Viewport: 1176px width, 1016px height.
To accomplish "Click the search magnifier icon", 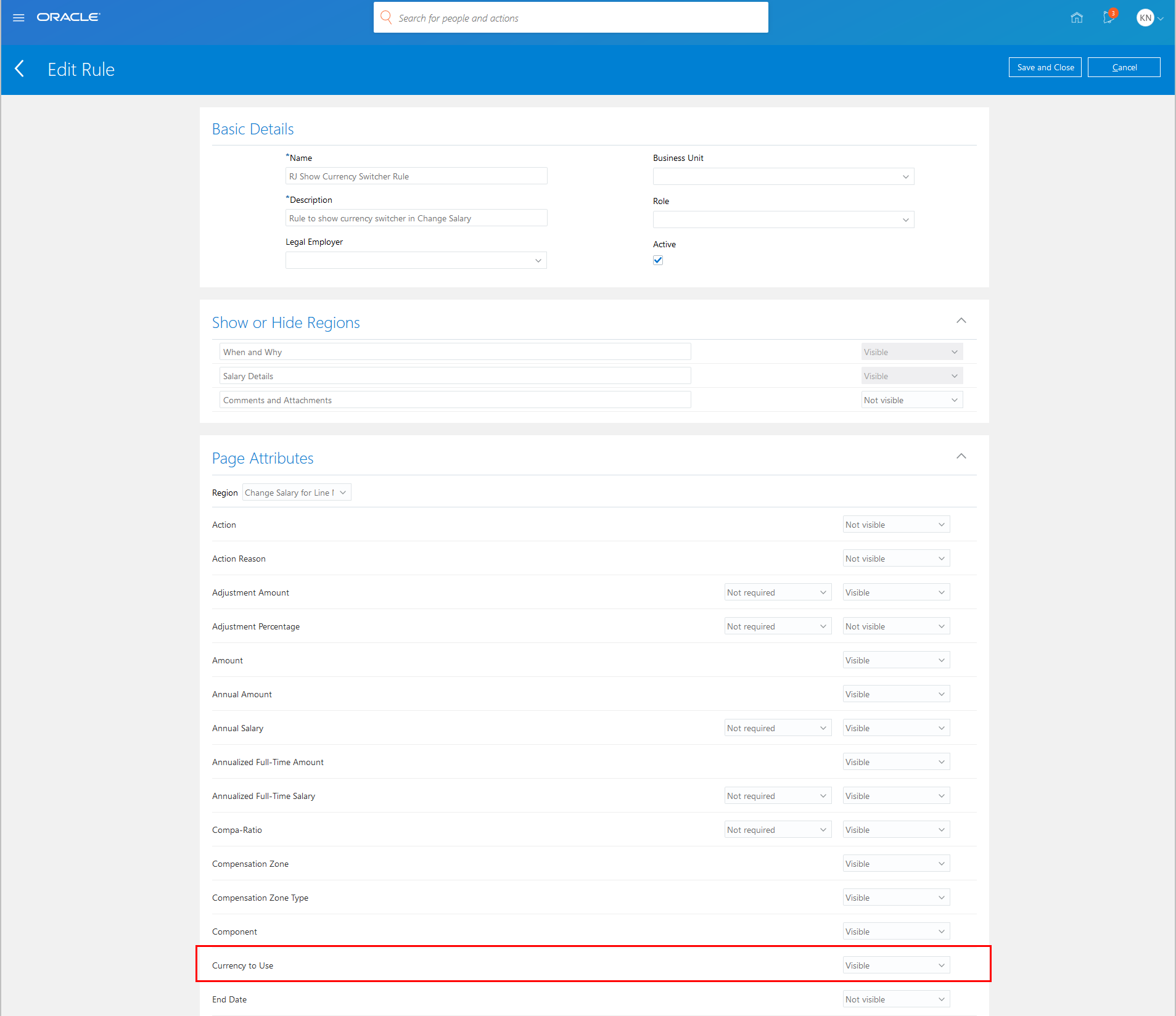I will point(386,17).
